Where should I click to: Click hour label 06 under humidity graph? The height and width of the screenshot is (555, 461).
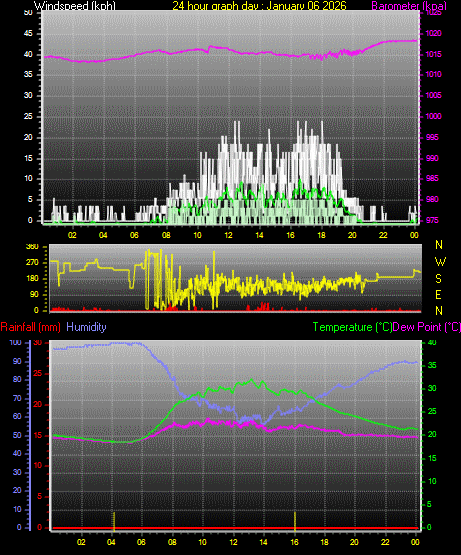click(141, 542)
